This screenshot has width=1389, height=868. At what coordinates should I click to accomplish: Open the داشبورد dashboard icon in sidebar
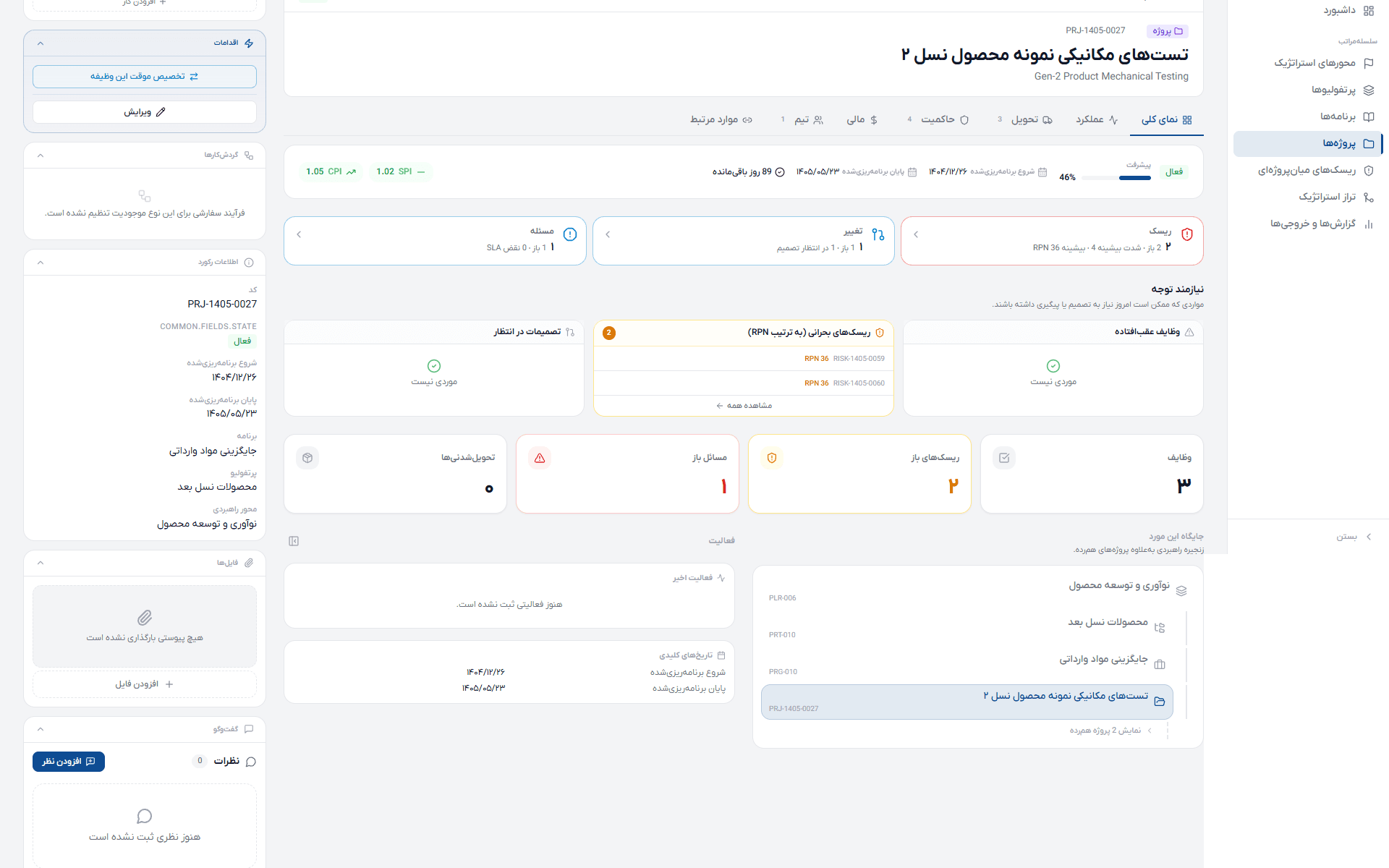[1368, 10]
